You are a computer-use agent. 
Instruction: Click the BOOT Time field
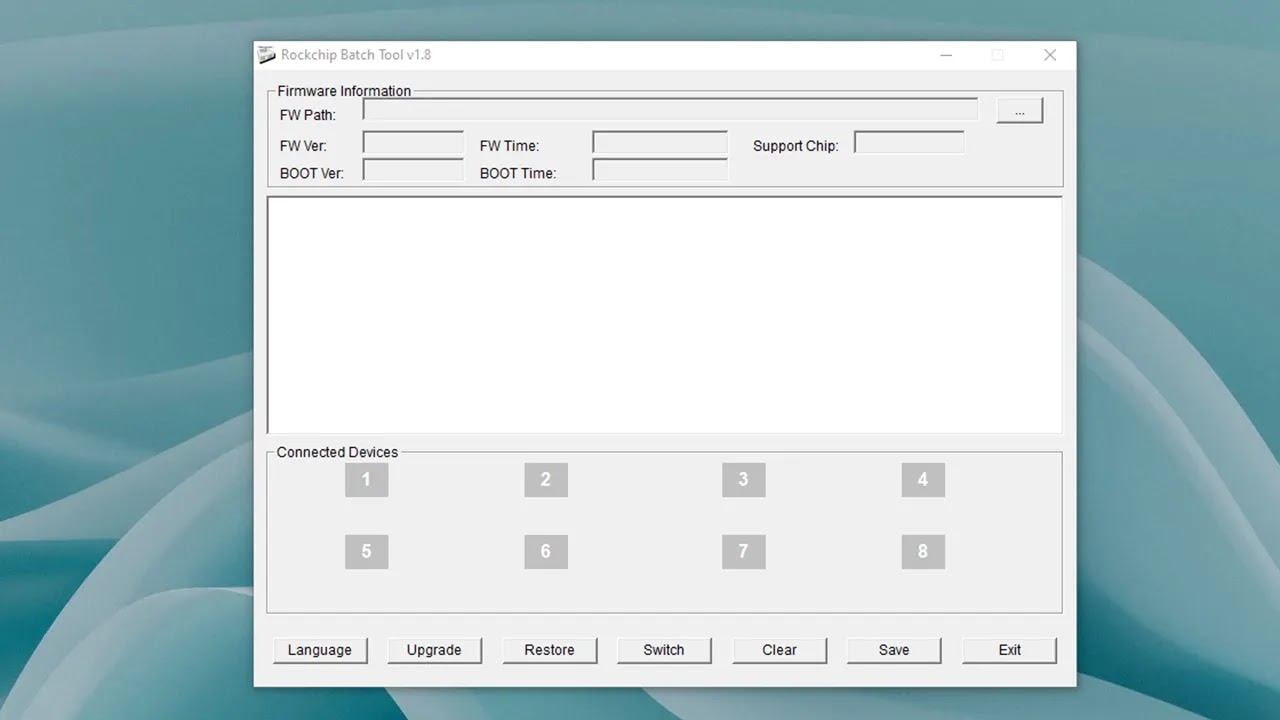[x=660, y=170]
